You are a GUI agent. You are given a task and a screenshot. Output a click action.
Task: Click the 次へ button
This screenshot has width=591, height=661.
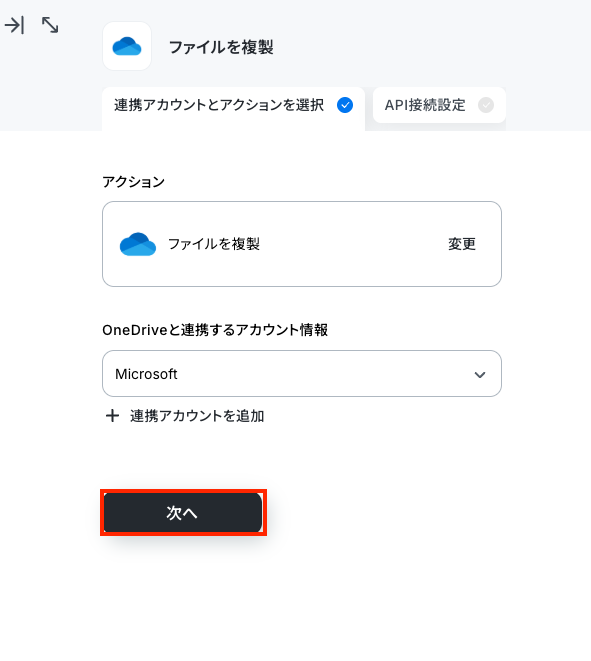tap(183, 513)
